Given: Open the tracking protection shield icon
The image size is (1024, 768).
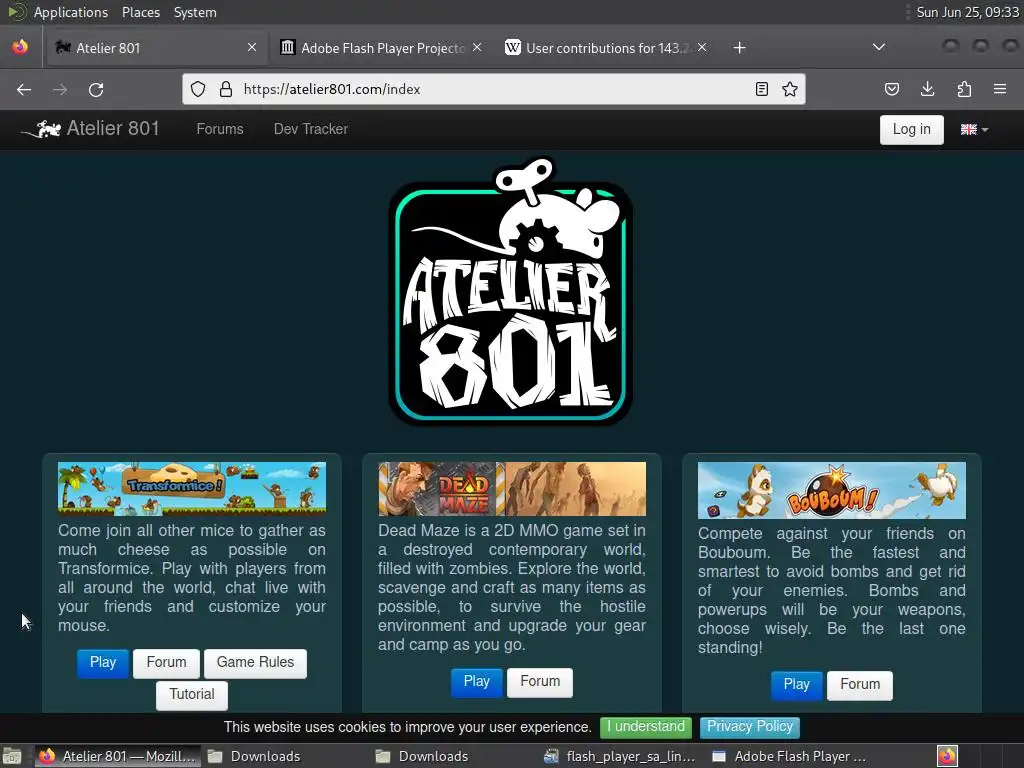Looking at the screenshot, I should 198,89.
